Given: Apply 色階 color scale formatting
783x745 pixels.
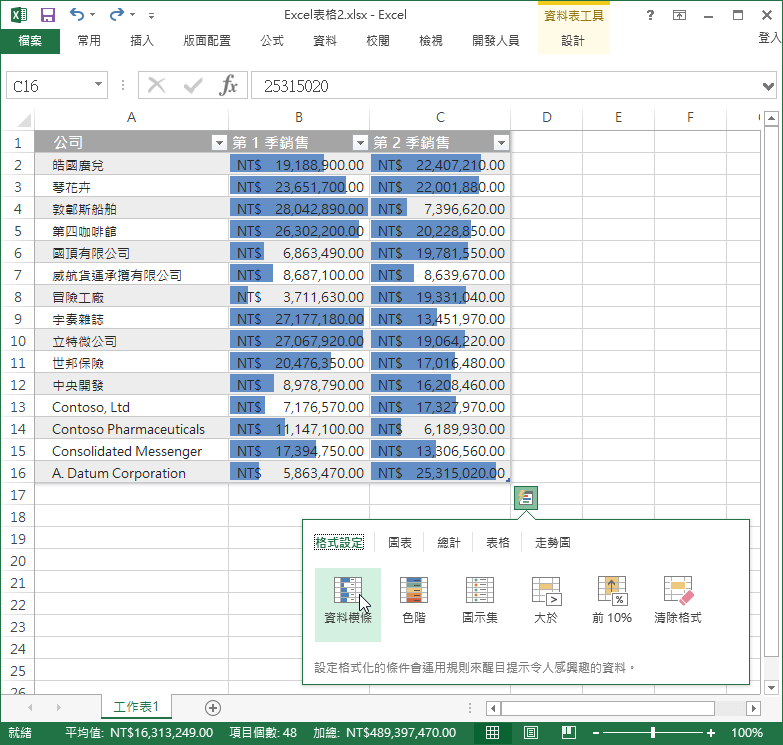Looking at the screenshot, I should pos(414,601).
